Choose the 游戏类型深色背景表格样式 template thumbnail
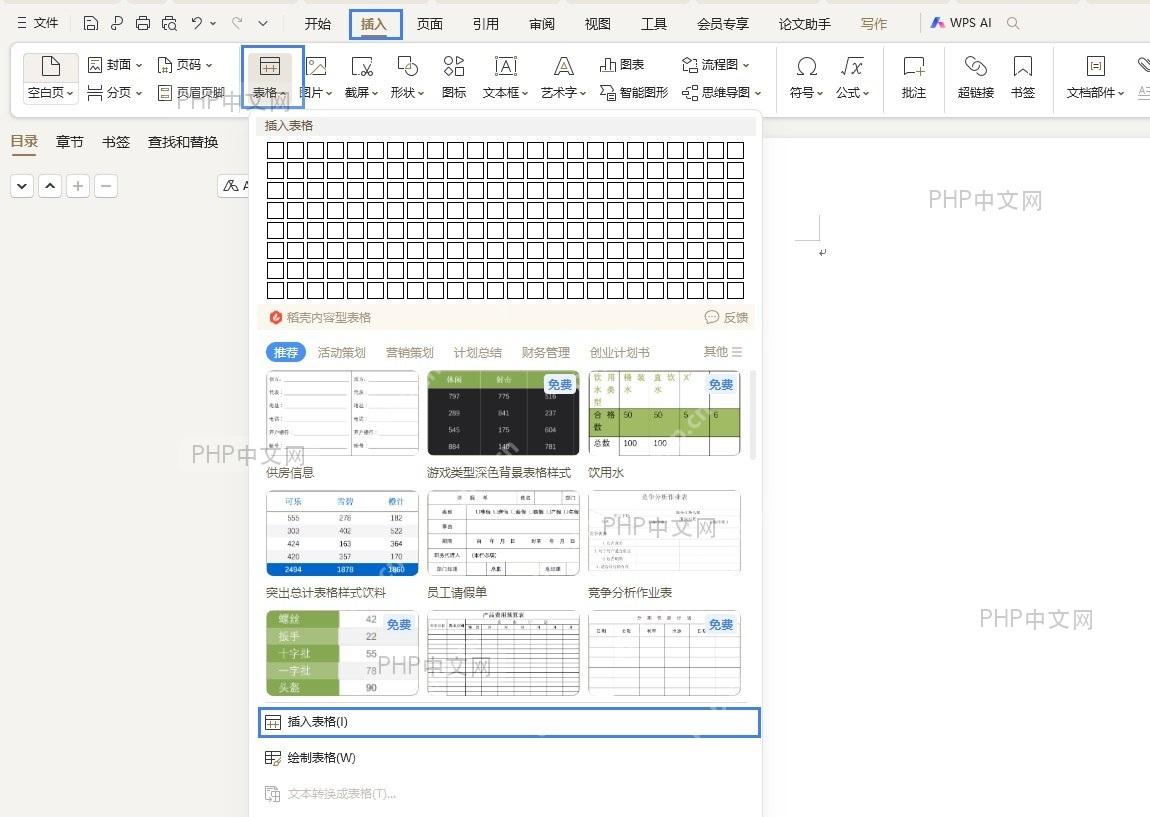Viewport: 1150px width, 817px height. [503, 413]
